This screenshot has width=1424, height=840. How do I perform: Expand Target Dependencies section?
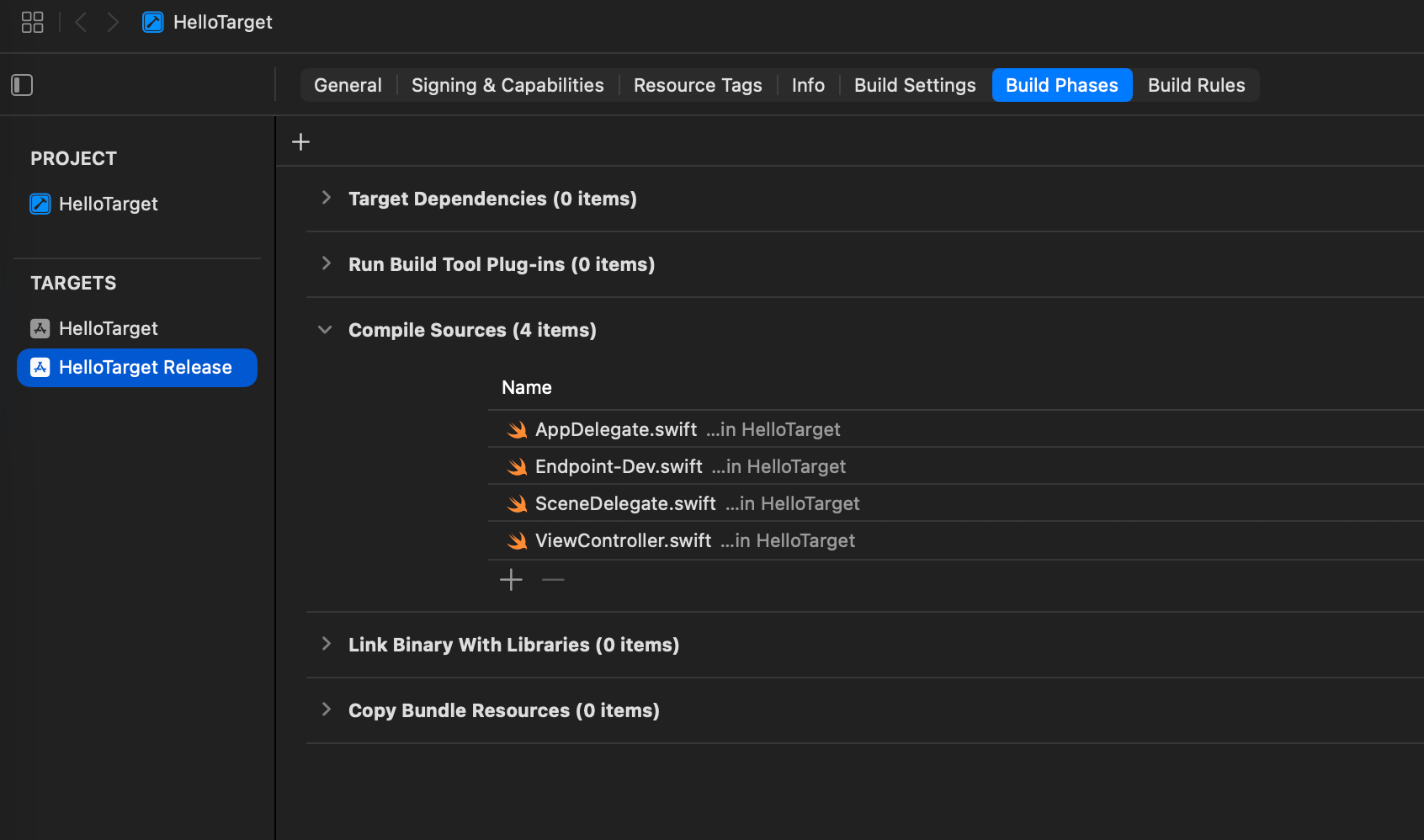coord(327,198)
